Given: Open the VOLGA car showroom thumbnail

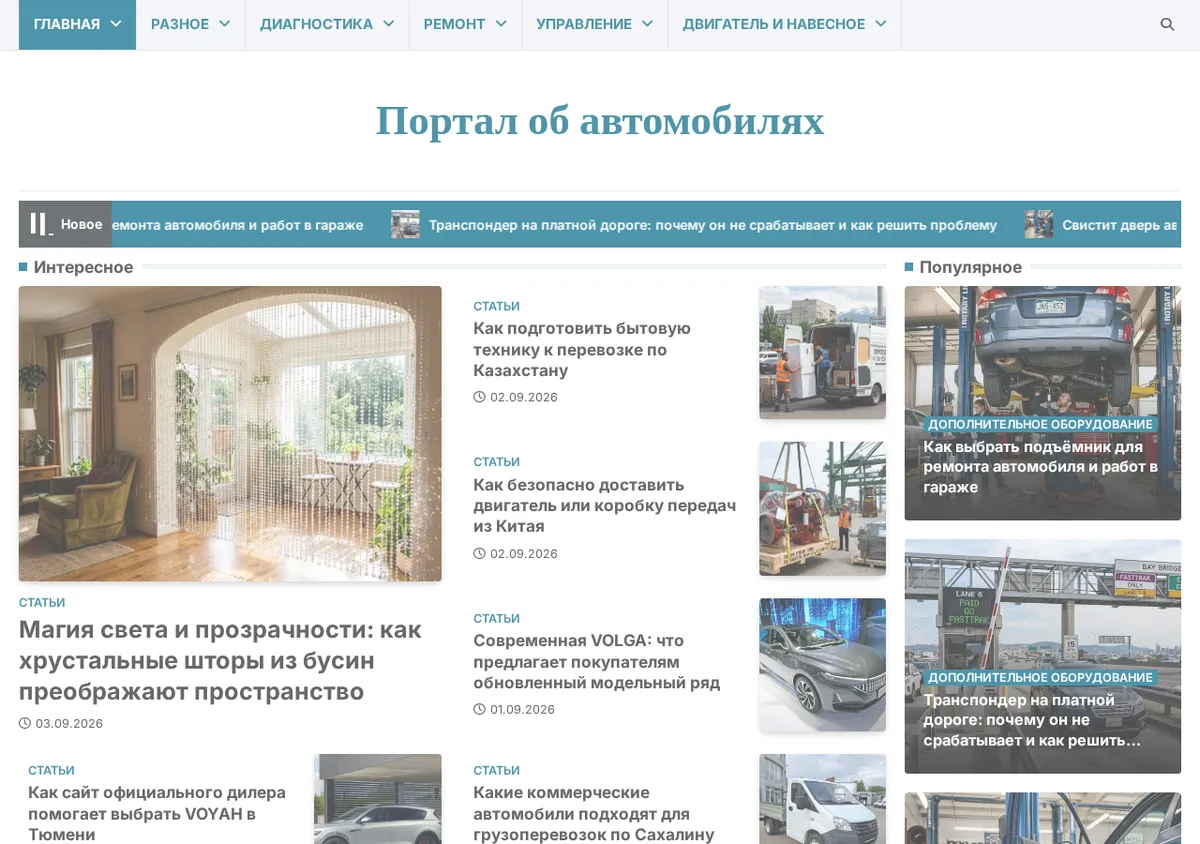Looking at the screenshot, I should point(822,664).
